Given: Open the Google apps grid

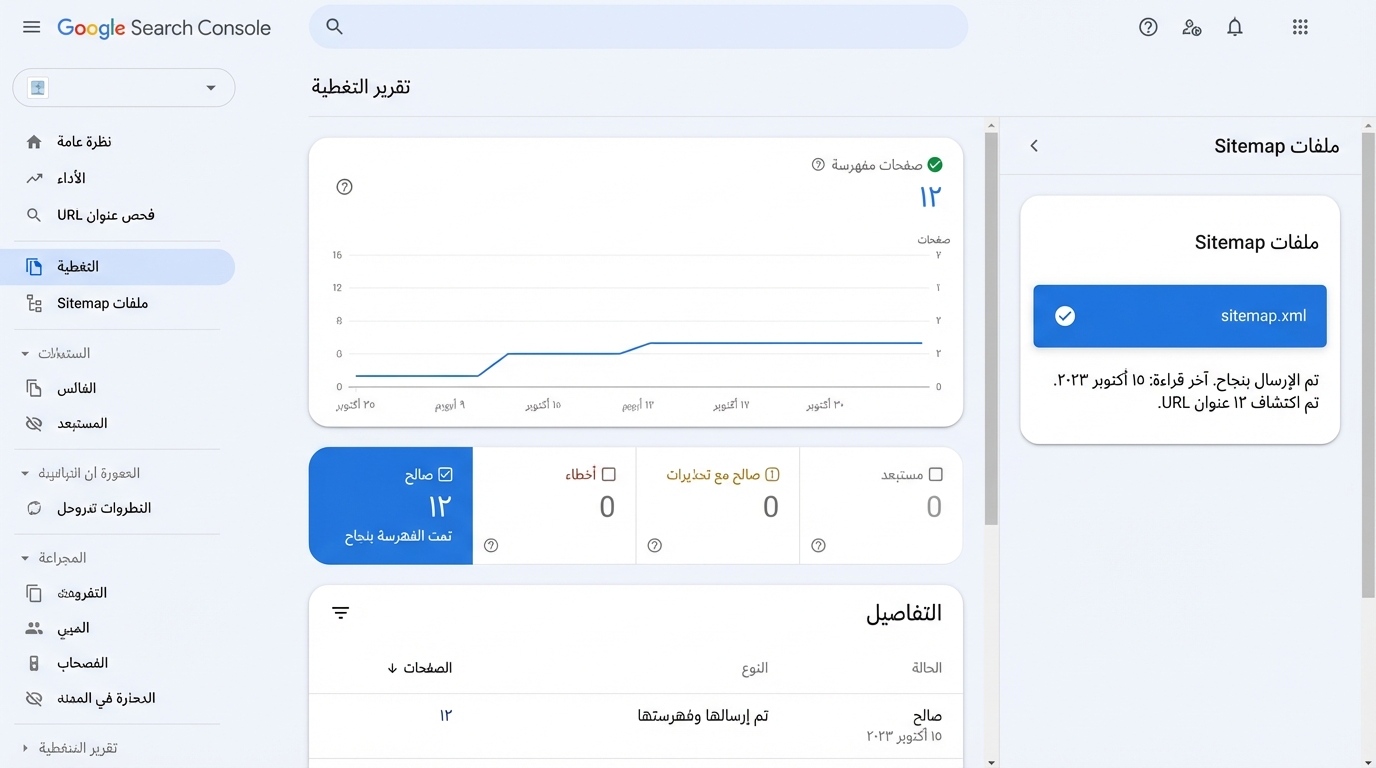Looking at the screenshot, I should (1300, 27).
